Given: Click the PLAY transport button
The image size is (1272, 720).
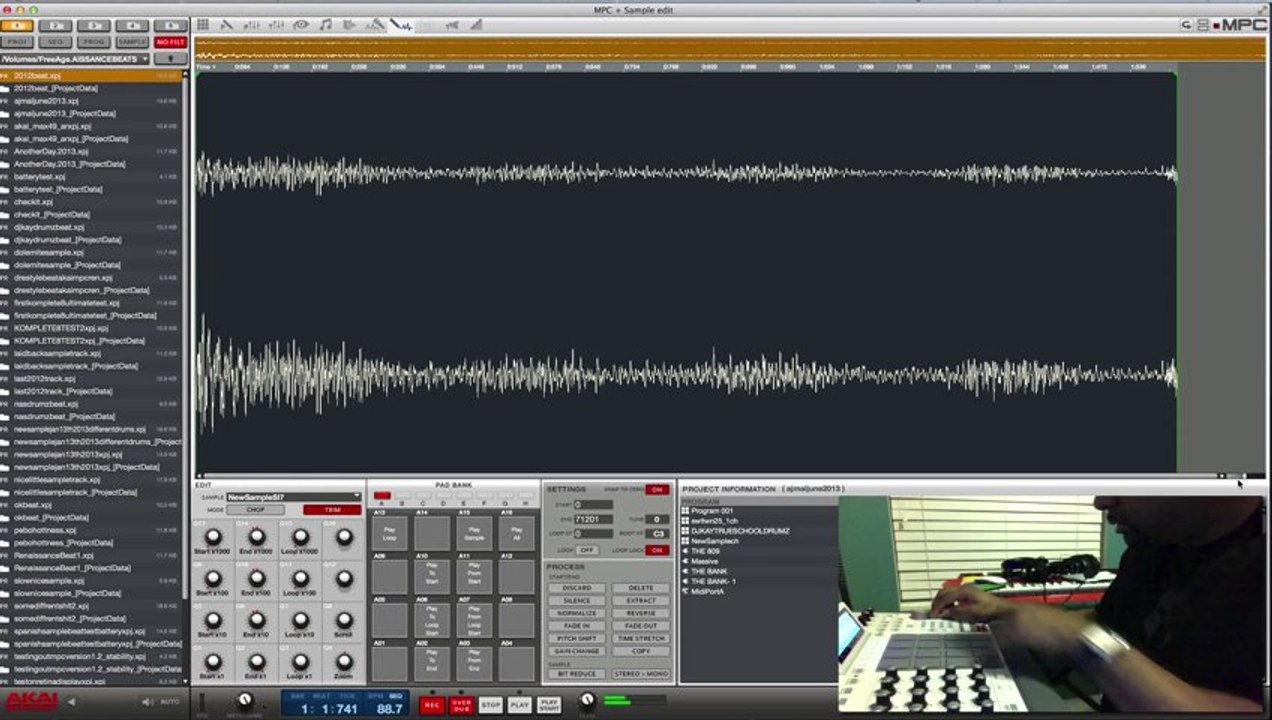Looking at the screenshot, I should click(519, 705).
